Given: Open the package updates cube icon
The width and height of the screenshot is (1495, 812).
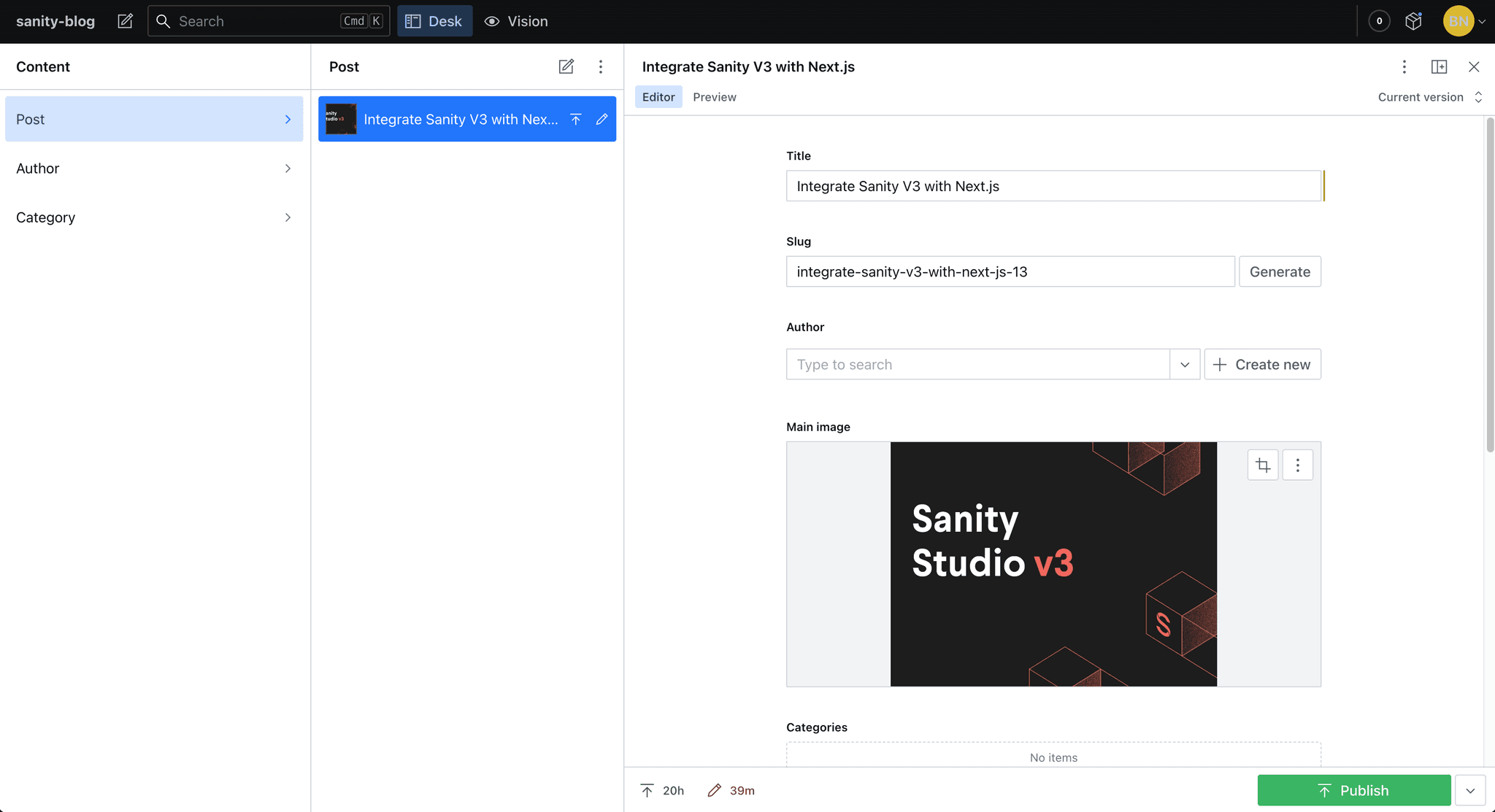Looking at the screenshot, I should coord(1414,21).
